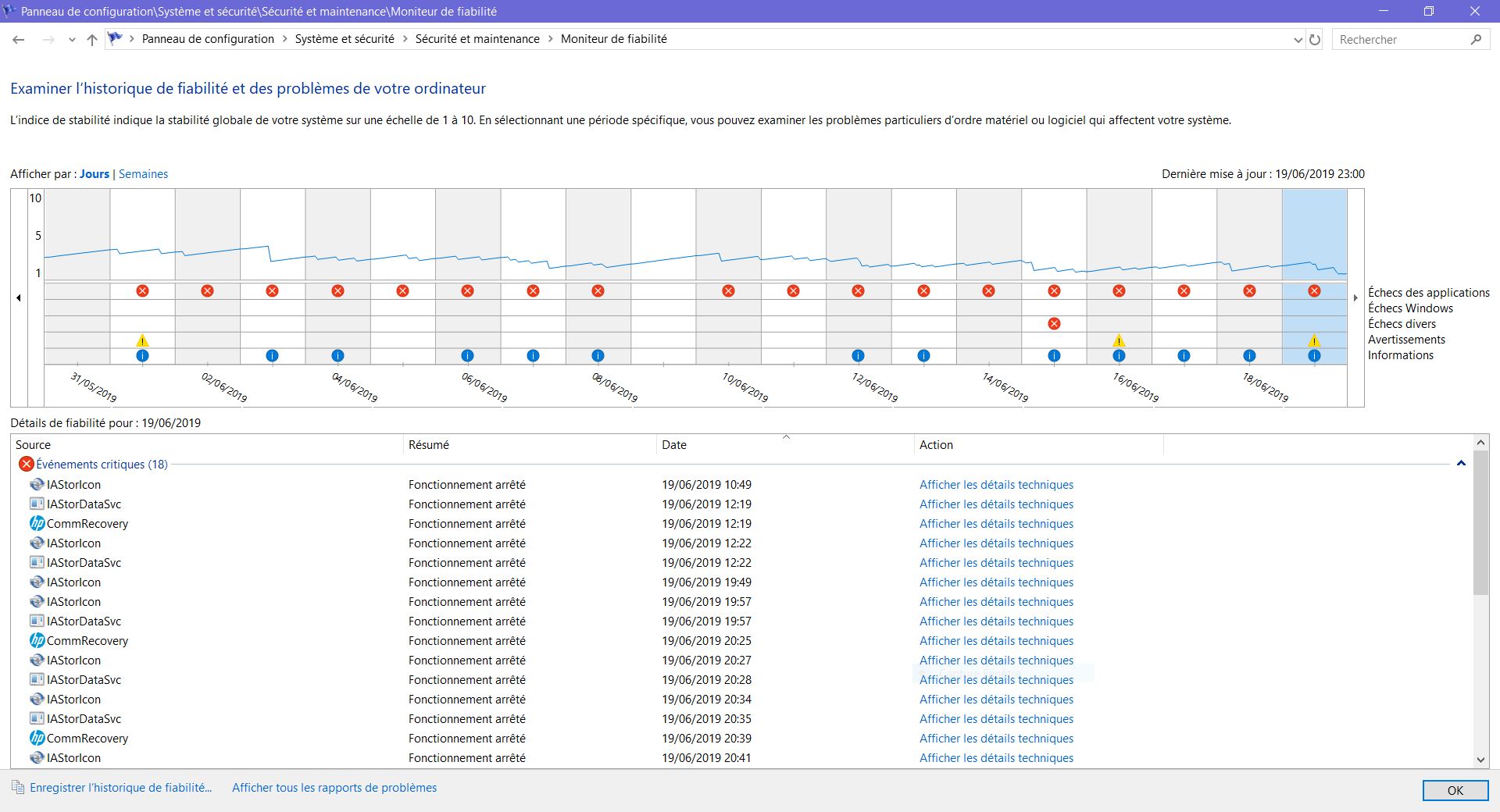Select the warning triangle on 01/06/2019
The image size is (1500, 812).
pyautogui.click(x=142, y=340)
